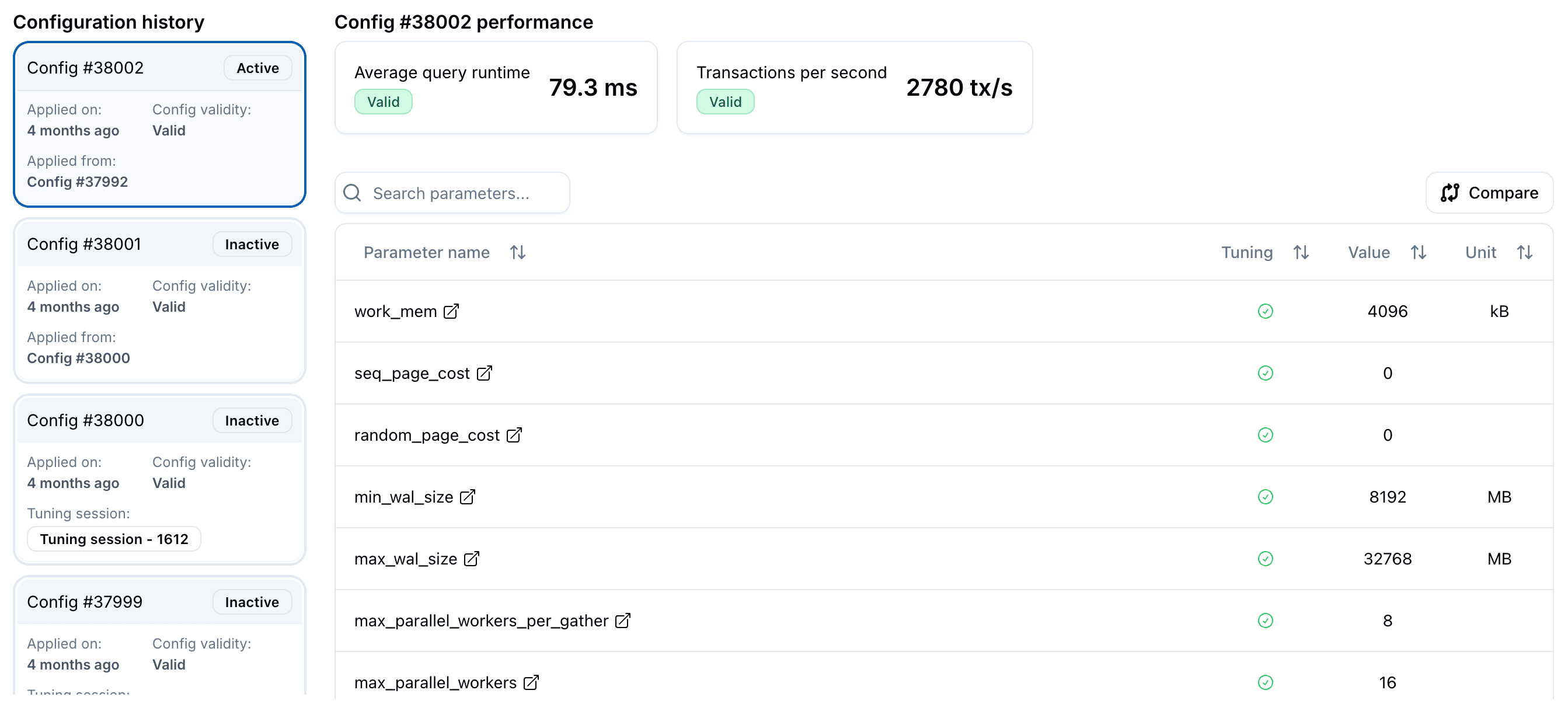This screenshot has height=711, width=1568.
Task: Open max_wal_size external link icon
Action: 472,559
